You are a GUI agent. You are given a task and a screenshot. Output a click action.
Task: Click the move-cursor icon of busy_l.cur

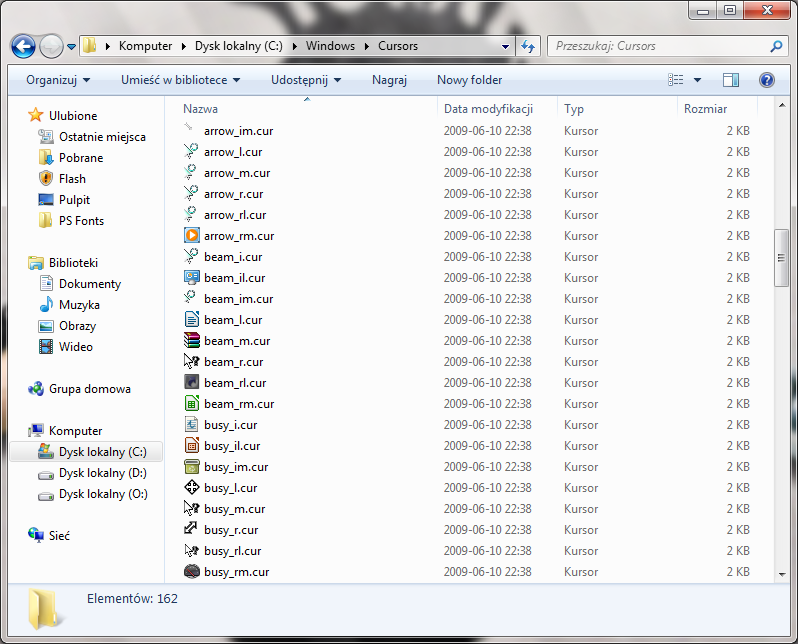(x=191, y=487)
